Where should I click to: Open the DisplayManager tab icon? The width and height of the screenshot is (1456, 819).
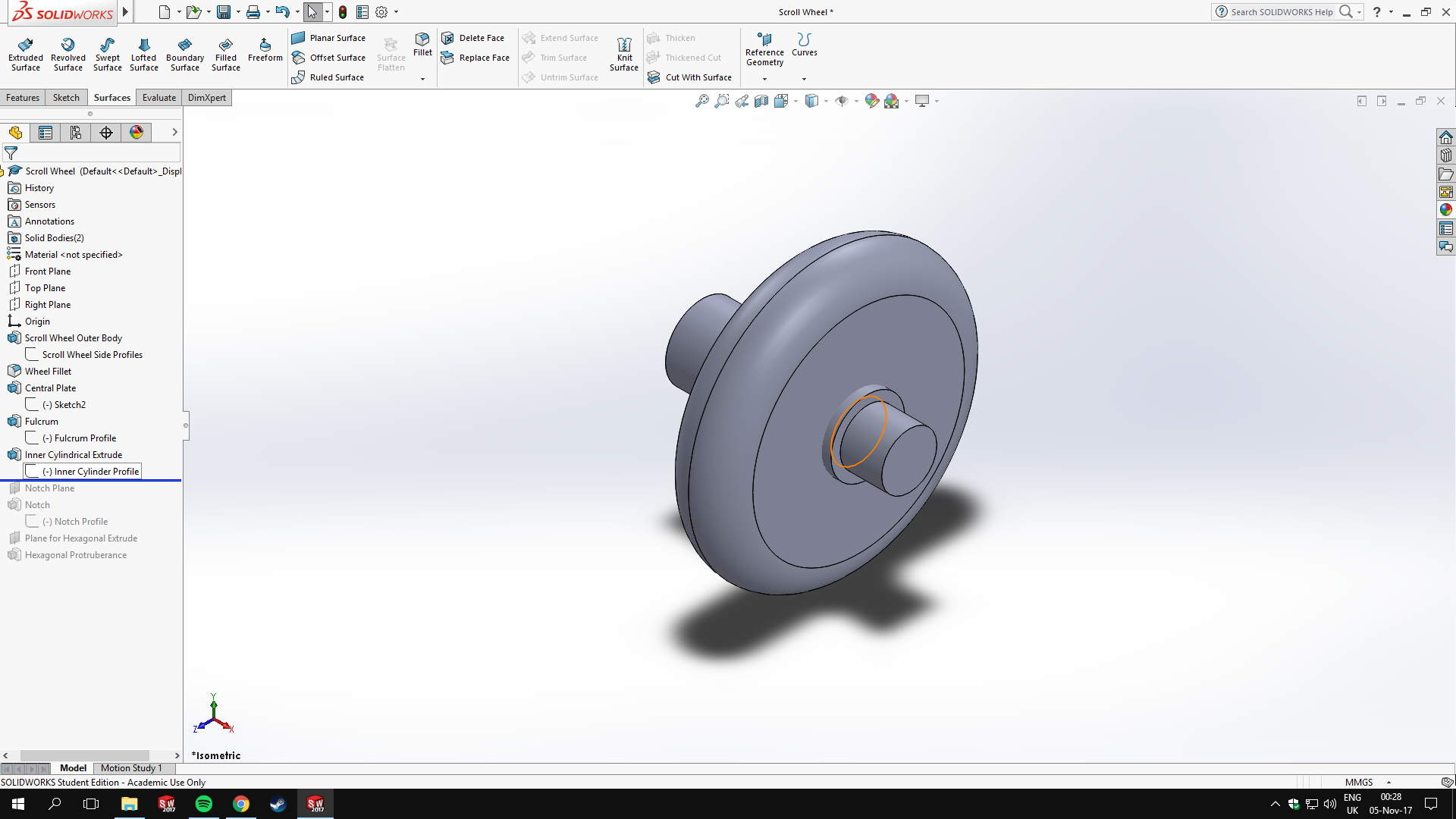(x=136, y=133)
